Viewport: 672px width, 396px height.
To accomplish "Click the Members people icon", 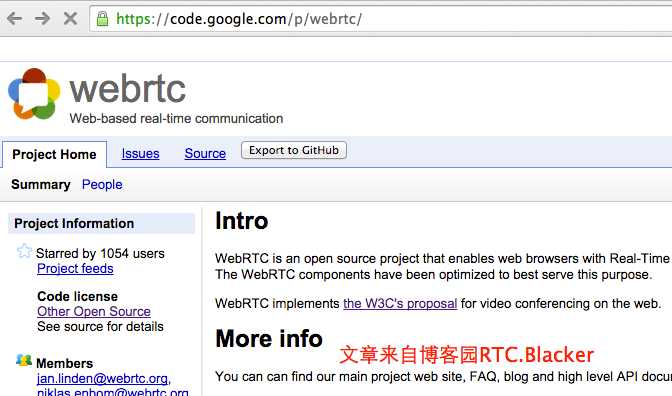I will [x=24, y=360].
